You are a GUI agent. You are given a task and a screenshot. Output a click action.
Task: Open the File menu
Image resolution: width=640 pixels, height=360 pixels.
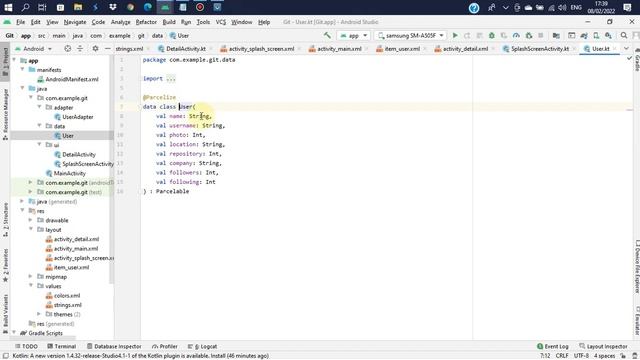[20, 22]
